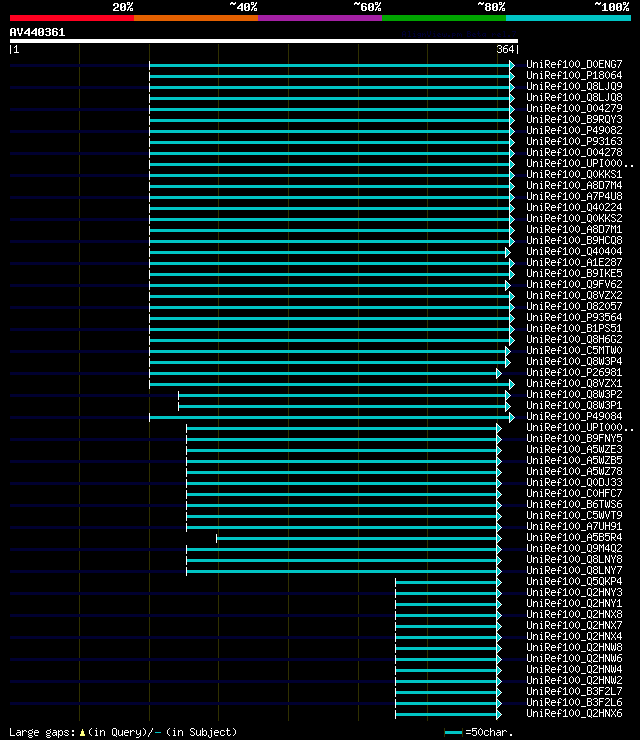Select the UniRef100_Q0DJ33 label
The height and width of the screenshot is (740, 640).
[x=574, y=482]
